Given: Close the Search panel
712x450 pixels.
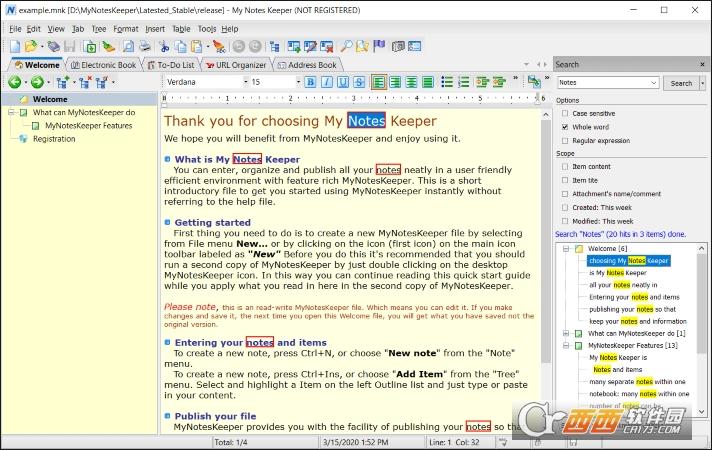Looking at the screenshot, I should pyautogui.click(x=702, y=64).
